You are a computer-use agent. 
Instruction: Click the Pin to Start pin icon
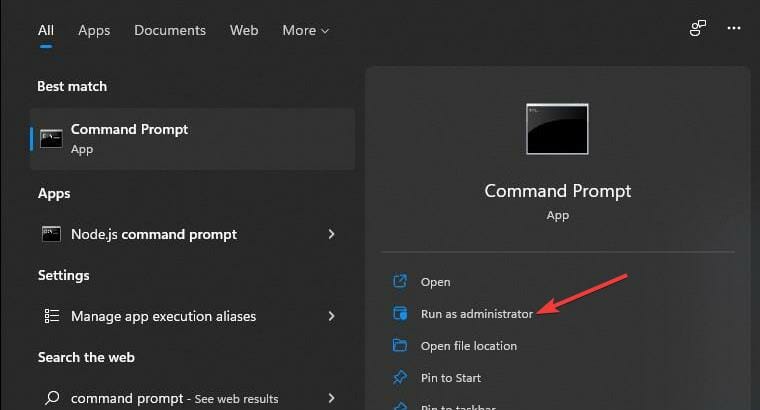point(400,378)
